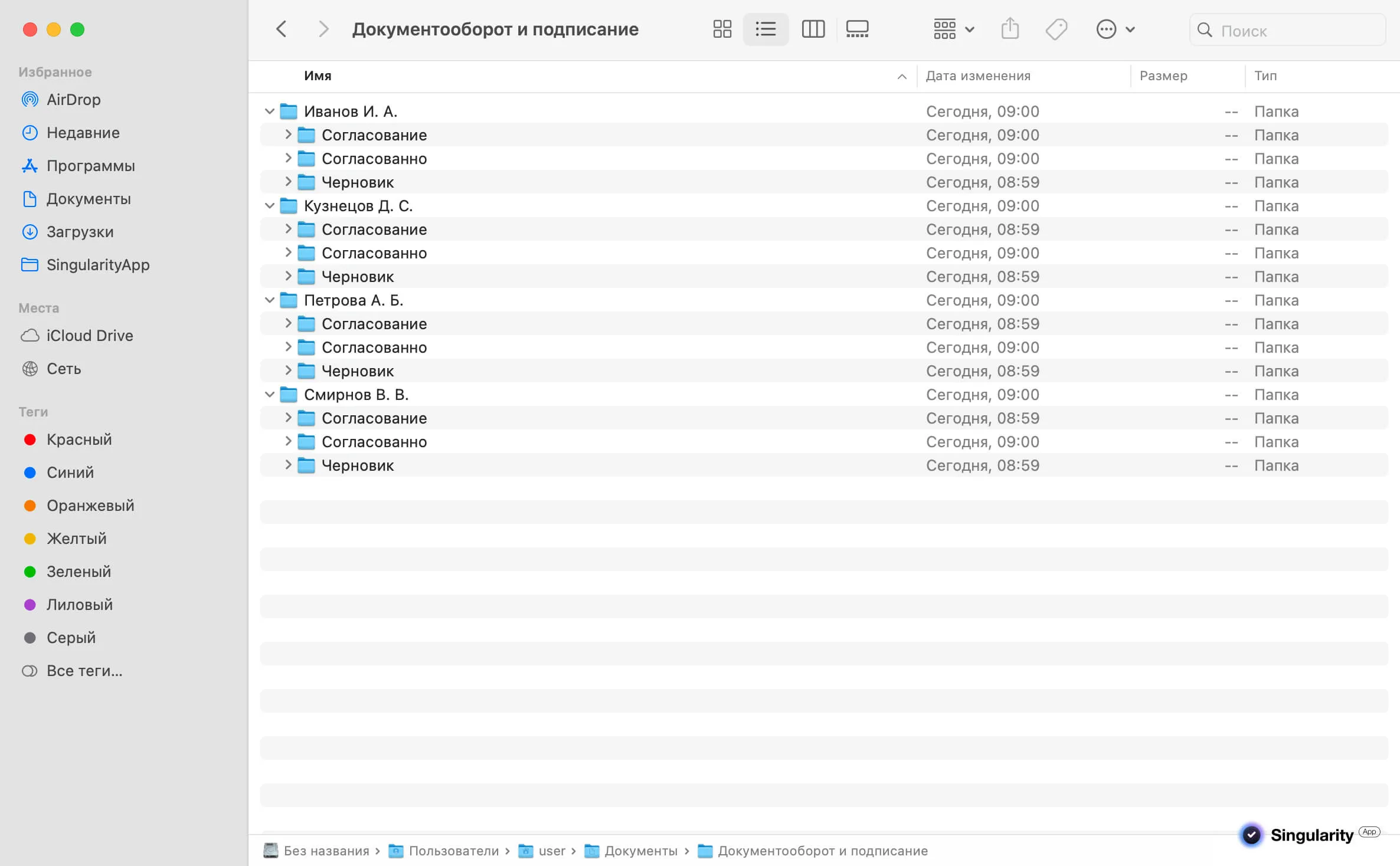The width and height of the screenshot is (1400, 866).
Task: Open Программы in the sidebar
Action: [78, 166]
